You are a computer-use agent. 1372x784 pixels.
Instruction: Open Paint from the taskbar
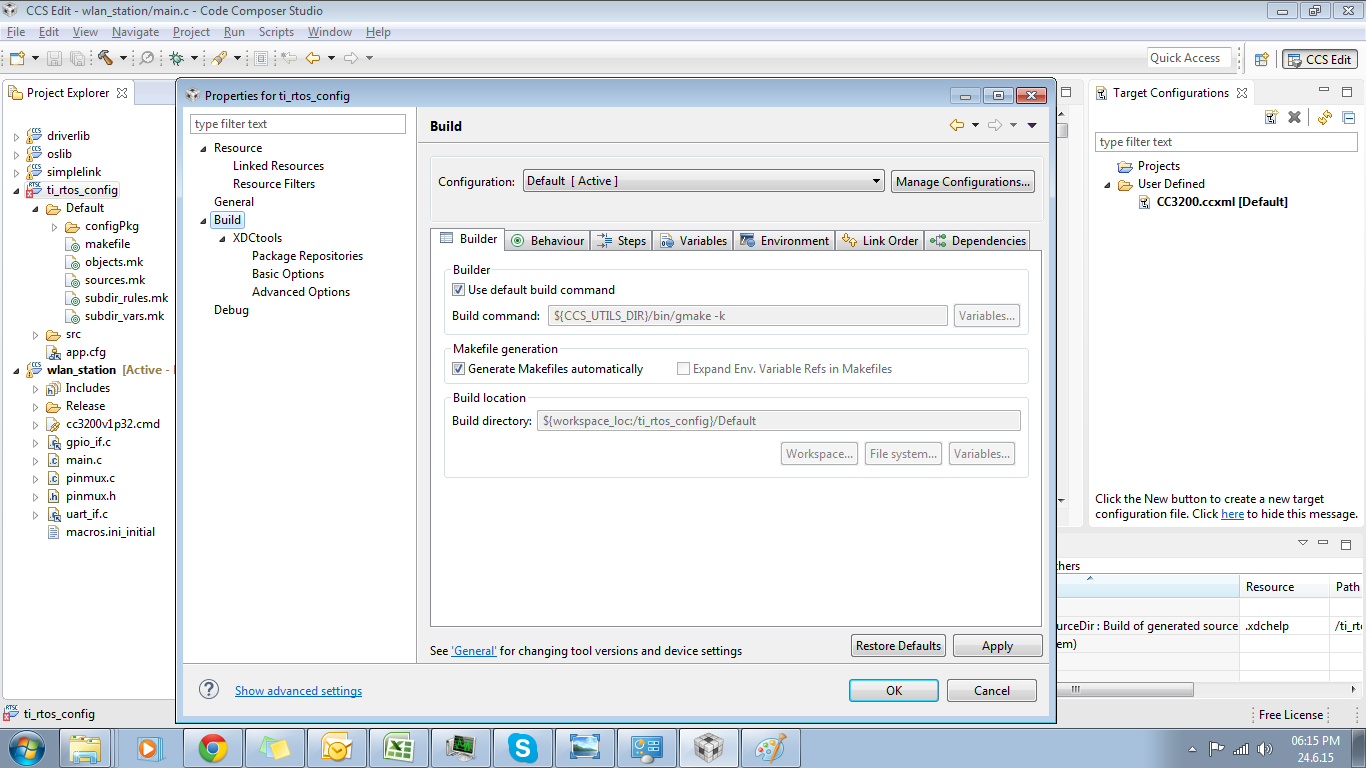coord(770,748)
